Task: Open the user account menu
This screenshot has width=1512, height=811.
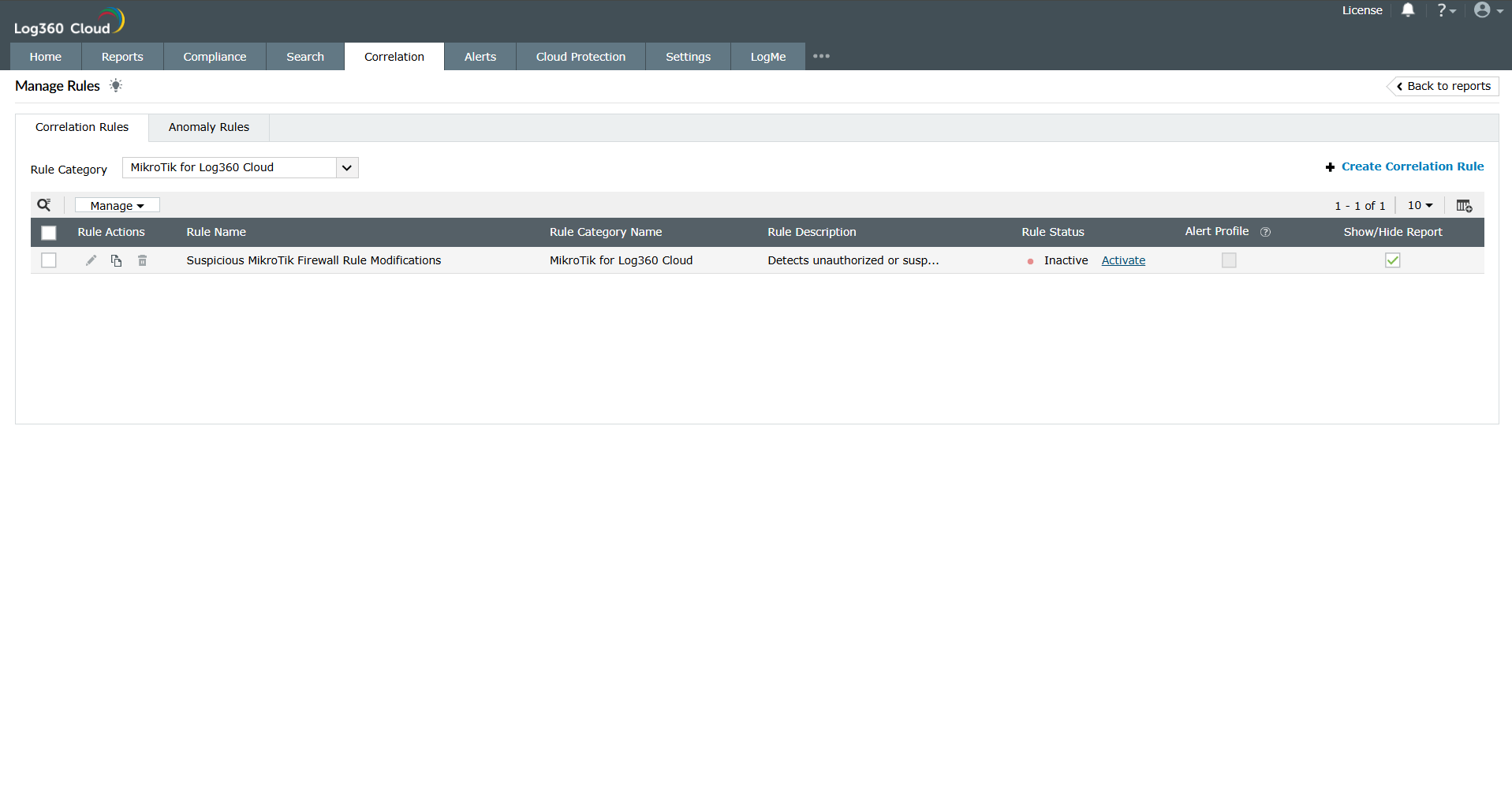Action: [x=1488, y=10]
